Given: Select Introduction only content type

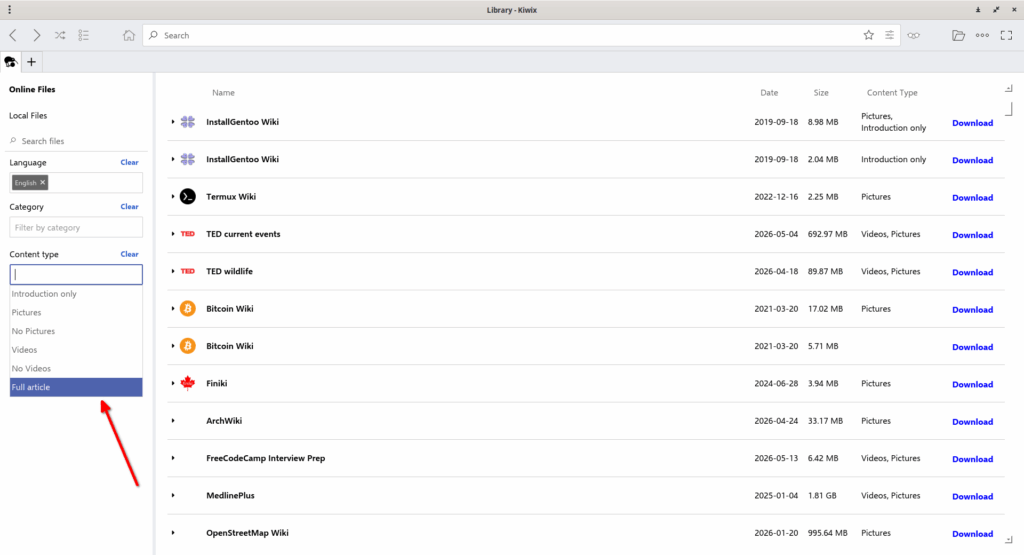Looking at the screenshot, I should click(x=76, y=294).
